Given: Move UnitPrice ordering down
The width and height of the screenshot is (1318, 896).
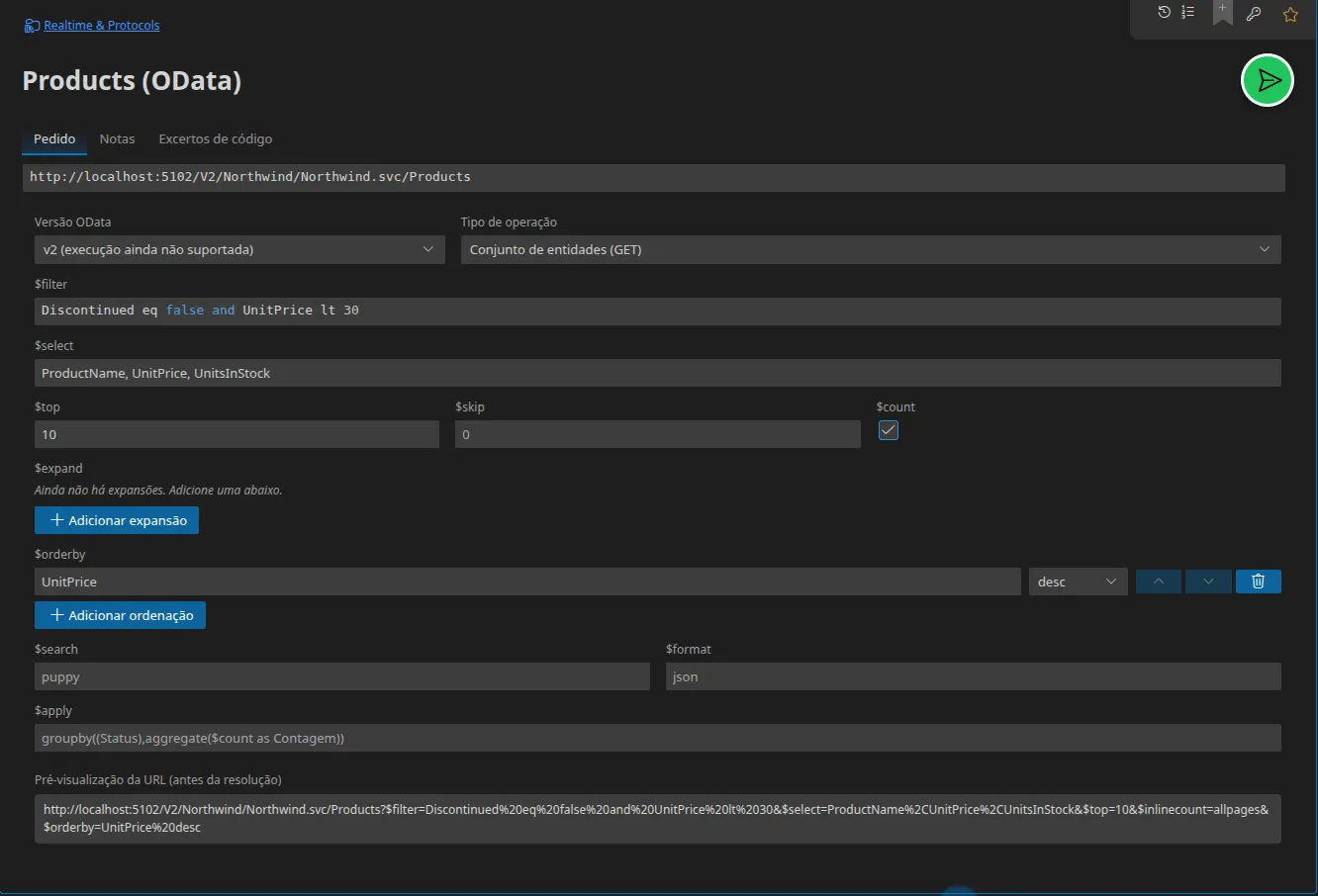Looking at the screenshot, I should [x=1208, y=582].
